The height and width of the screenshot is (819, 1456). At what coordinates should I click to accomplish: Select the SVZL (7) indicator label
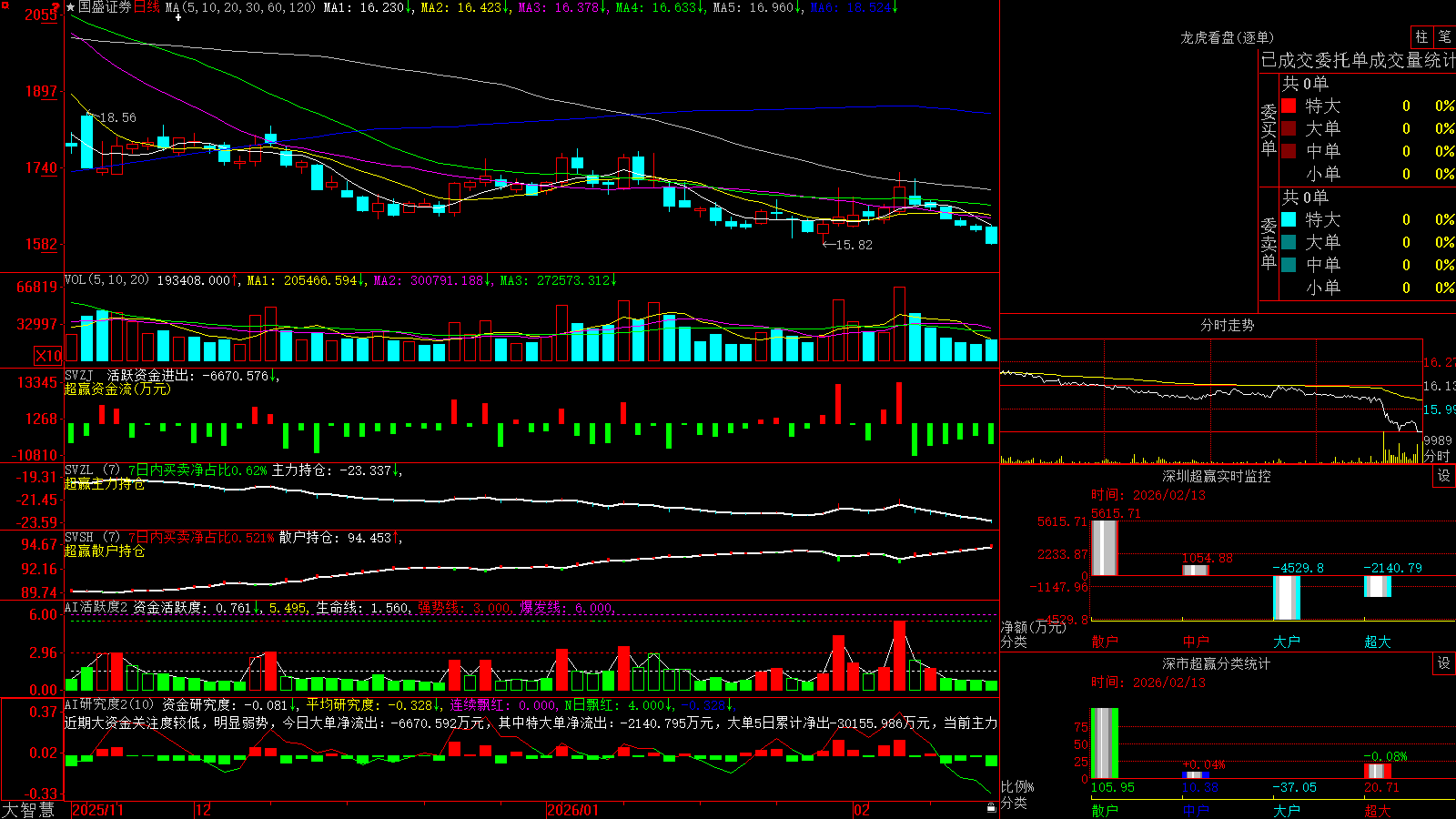click(x=92, y=470)
